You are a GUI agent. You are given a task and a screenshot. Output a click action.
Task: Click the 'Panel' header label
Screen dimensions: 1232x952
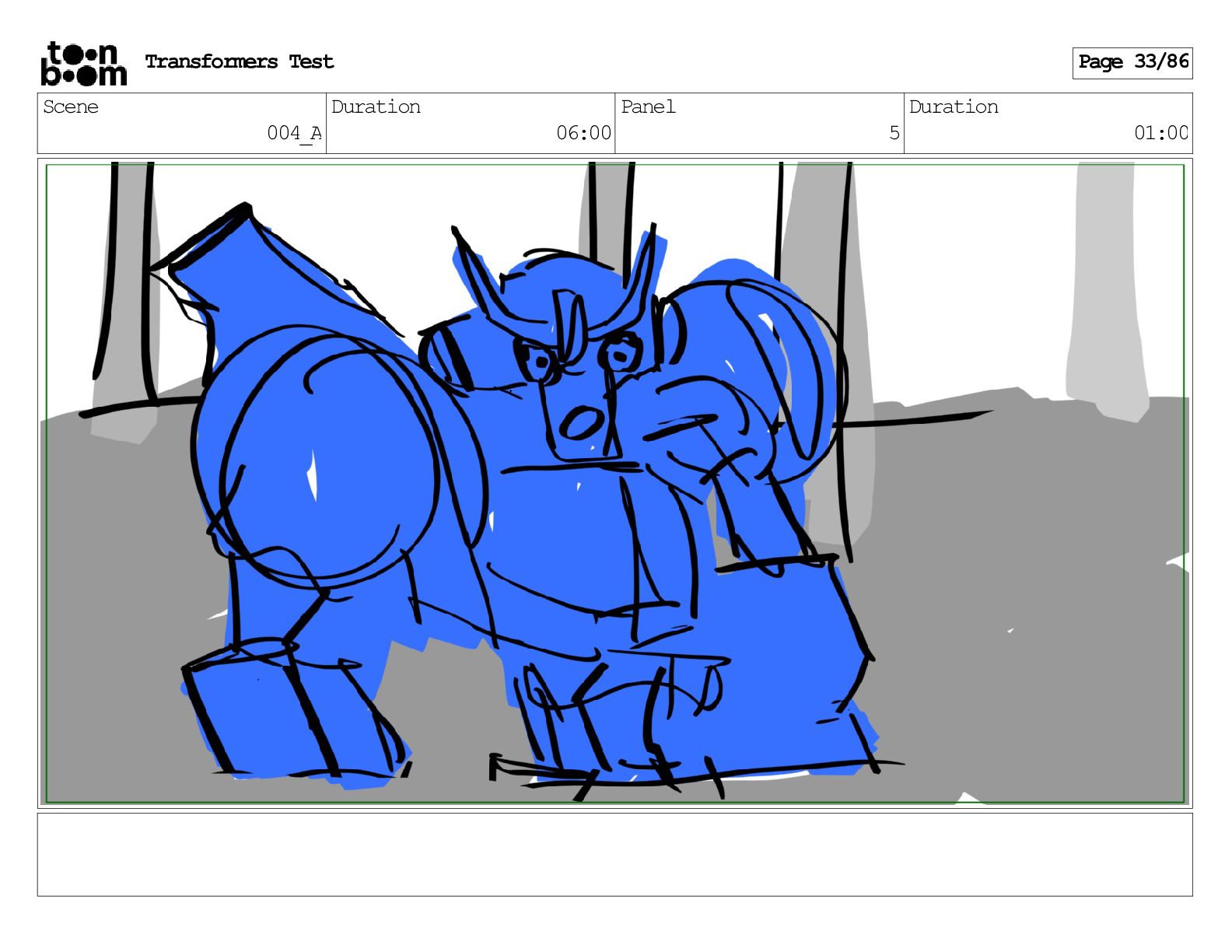tap(648, 107)
